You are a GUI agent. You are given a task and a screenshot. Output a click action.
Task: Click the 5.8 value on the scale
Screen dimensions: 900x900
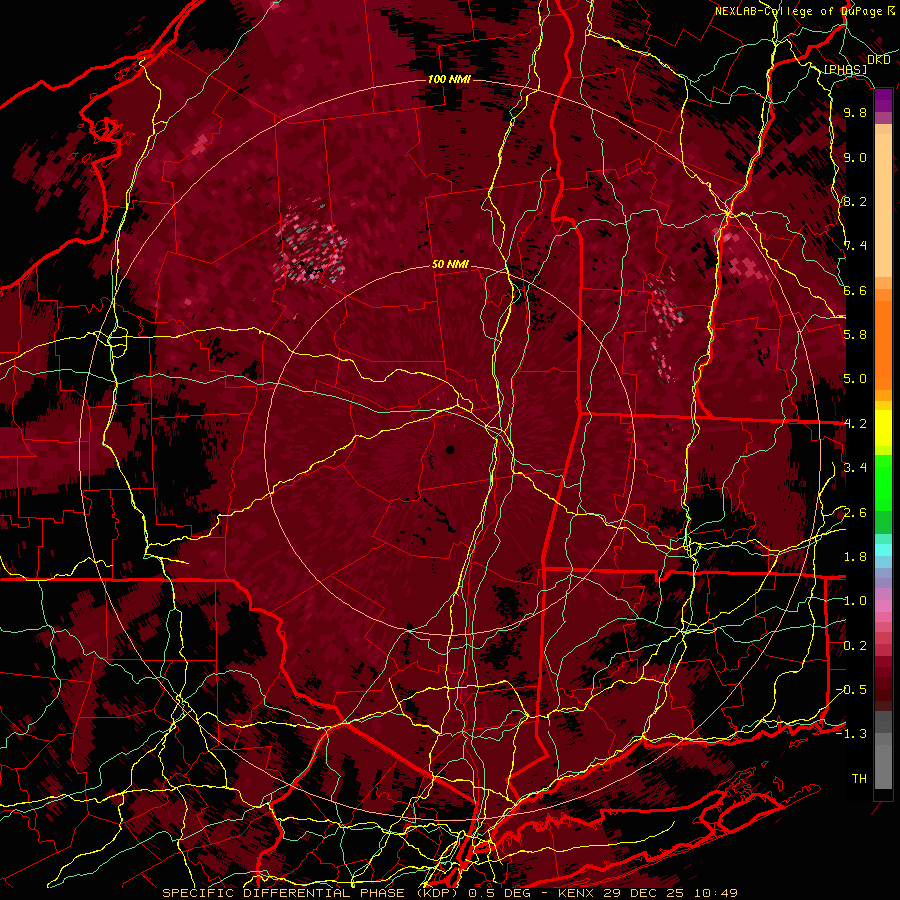tap(855, 335)
